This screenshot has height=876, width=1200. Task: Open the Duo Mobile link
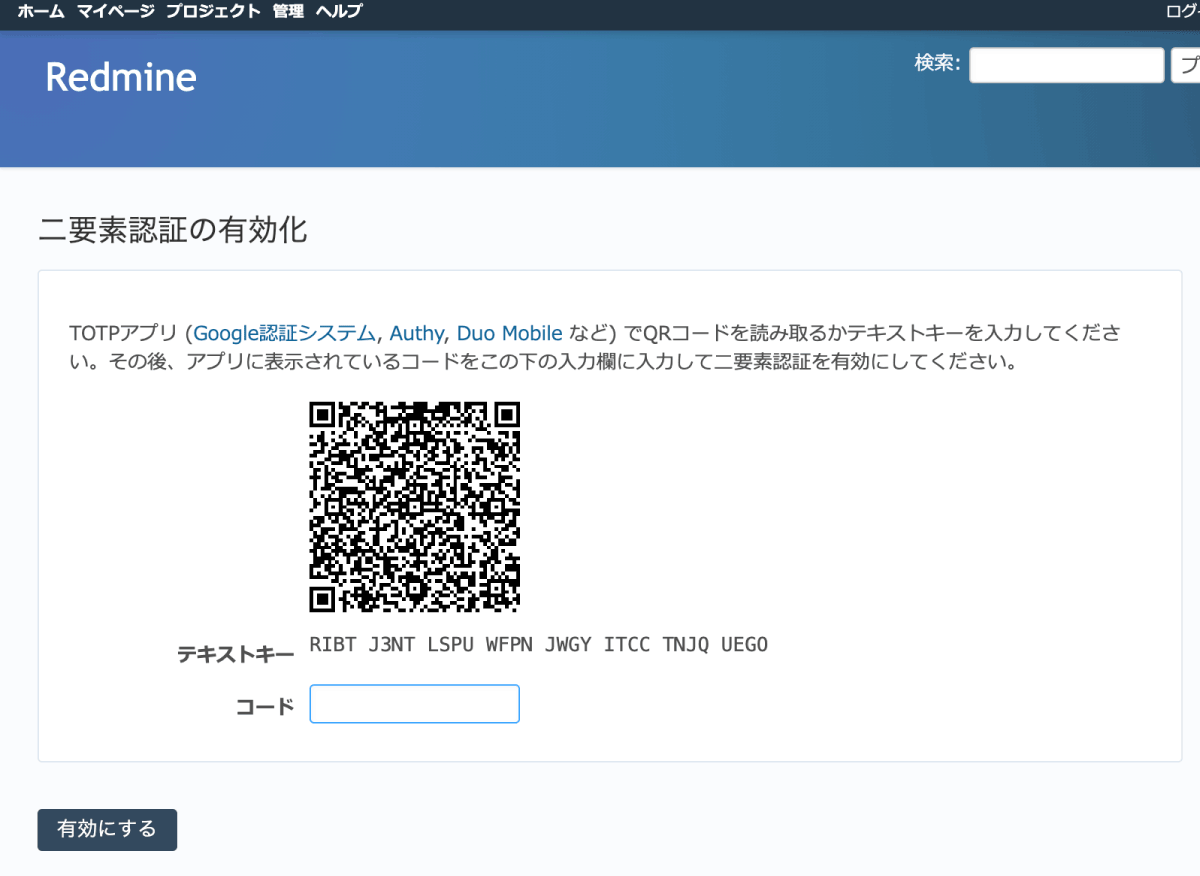[510, 333]
